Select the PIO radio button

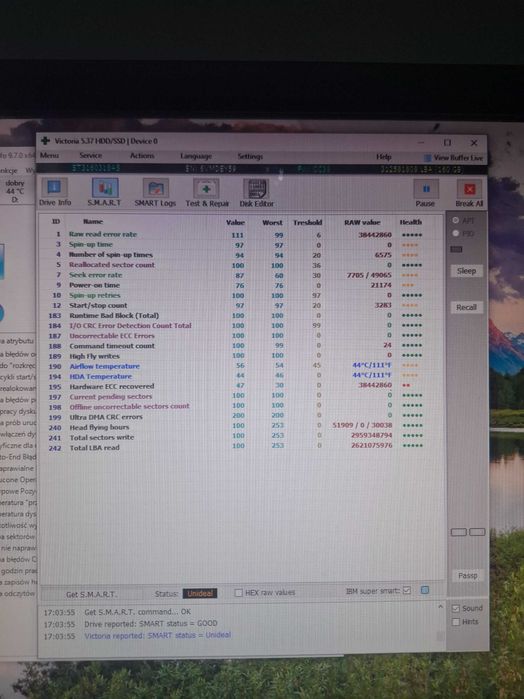(x=456, y=233)
